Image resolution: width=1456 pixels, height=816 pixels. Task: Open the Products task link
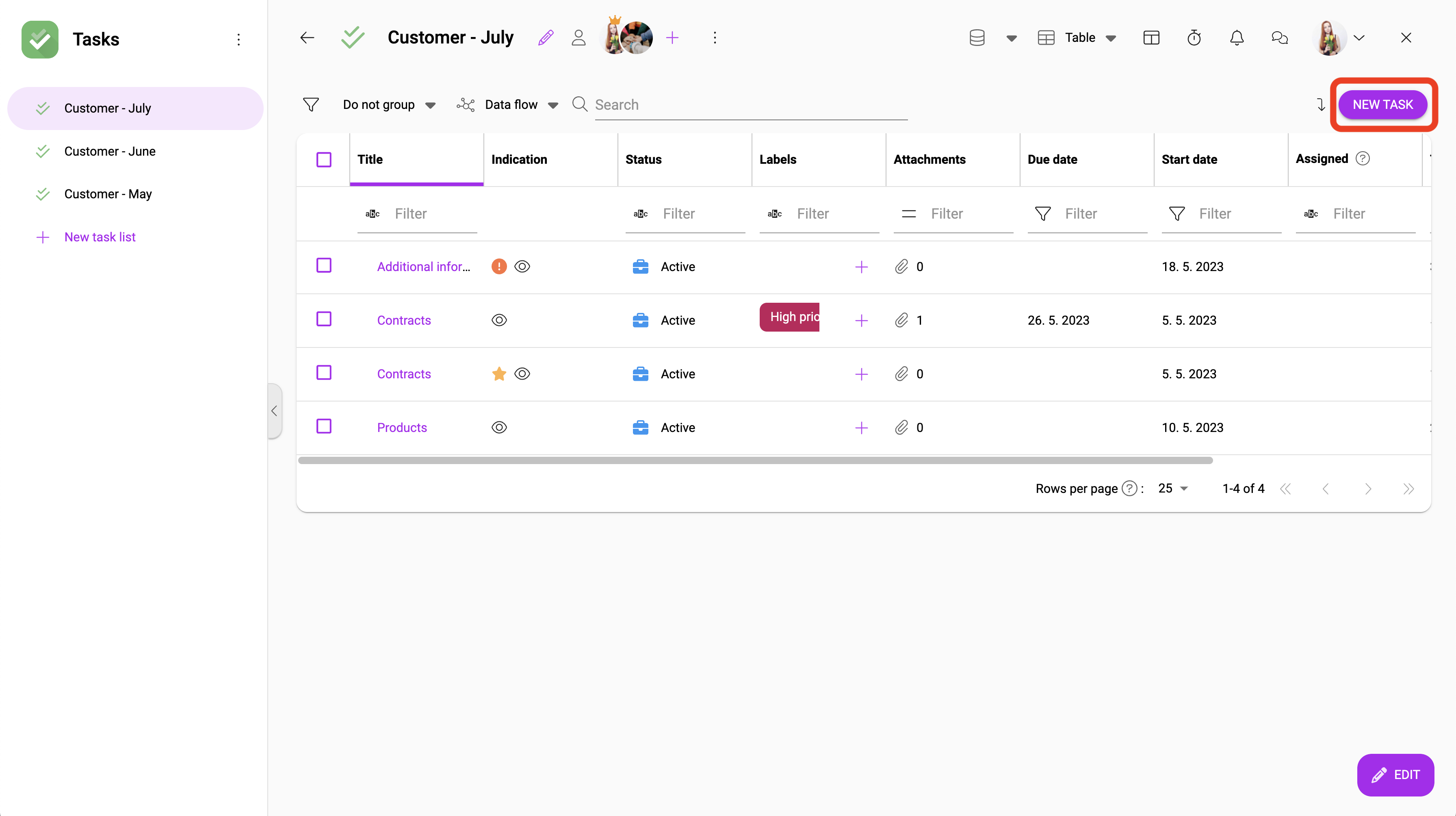[402, 428]
